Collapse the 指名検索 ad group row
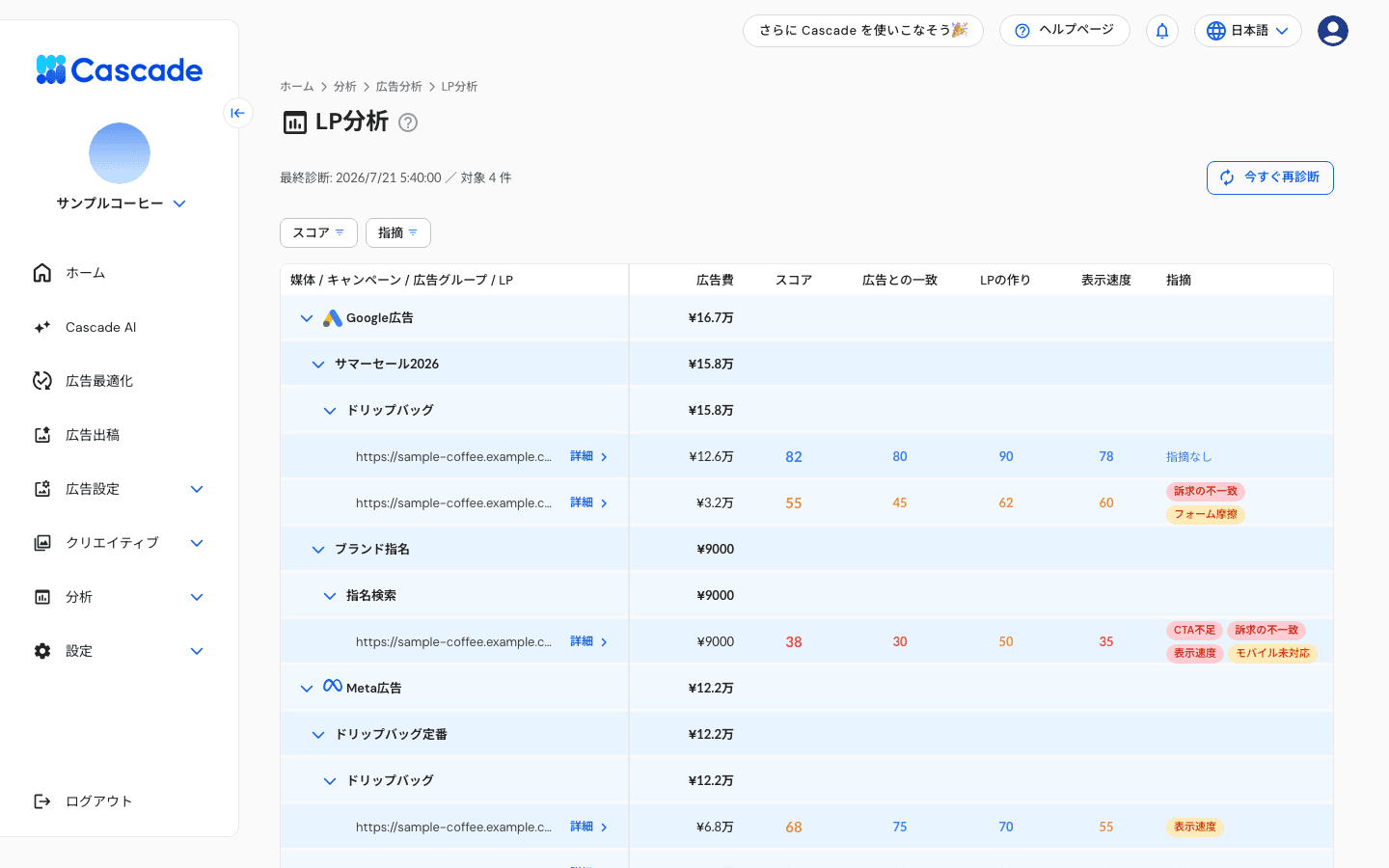The width and height of the screenshot is (1389, 868). (330, 596)
